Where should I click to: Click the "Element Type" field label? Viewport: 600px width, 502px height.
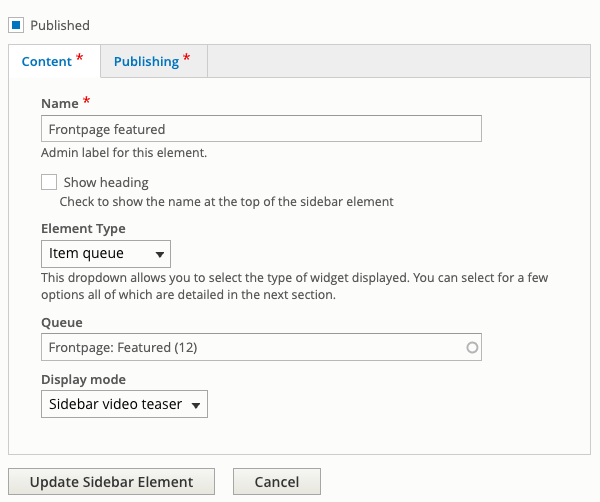click(x=83, y=229)
